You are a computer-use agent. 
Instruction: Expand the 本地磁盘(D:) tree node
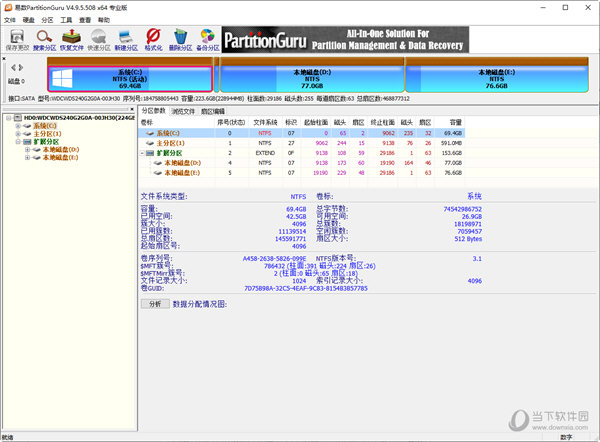(x=27, y=149)
